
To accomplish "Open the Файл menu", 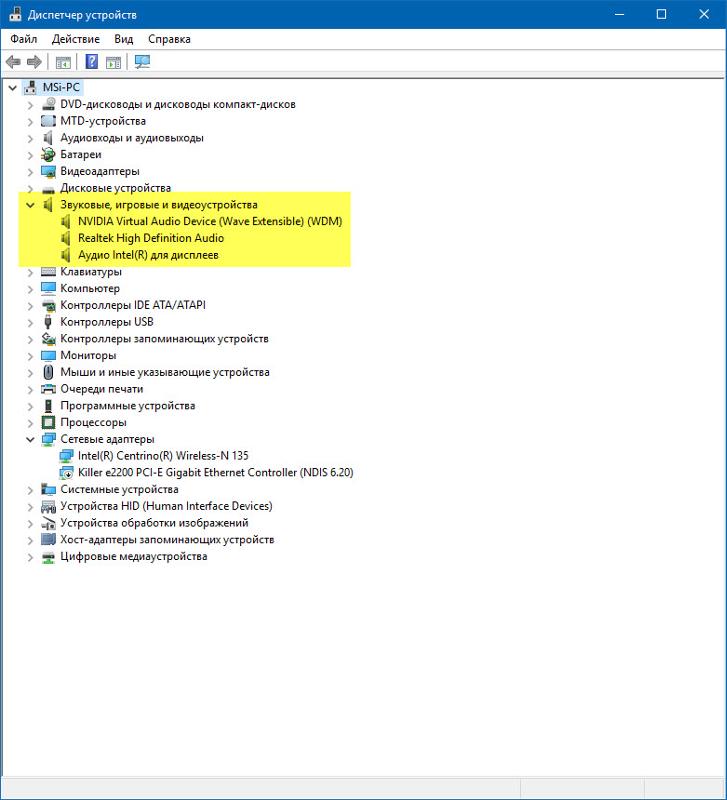I will point(24,39).
